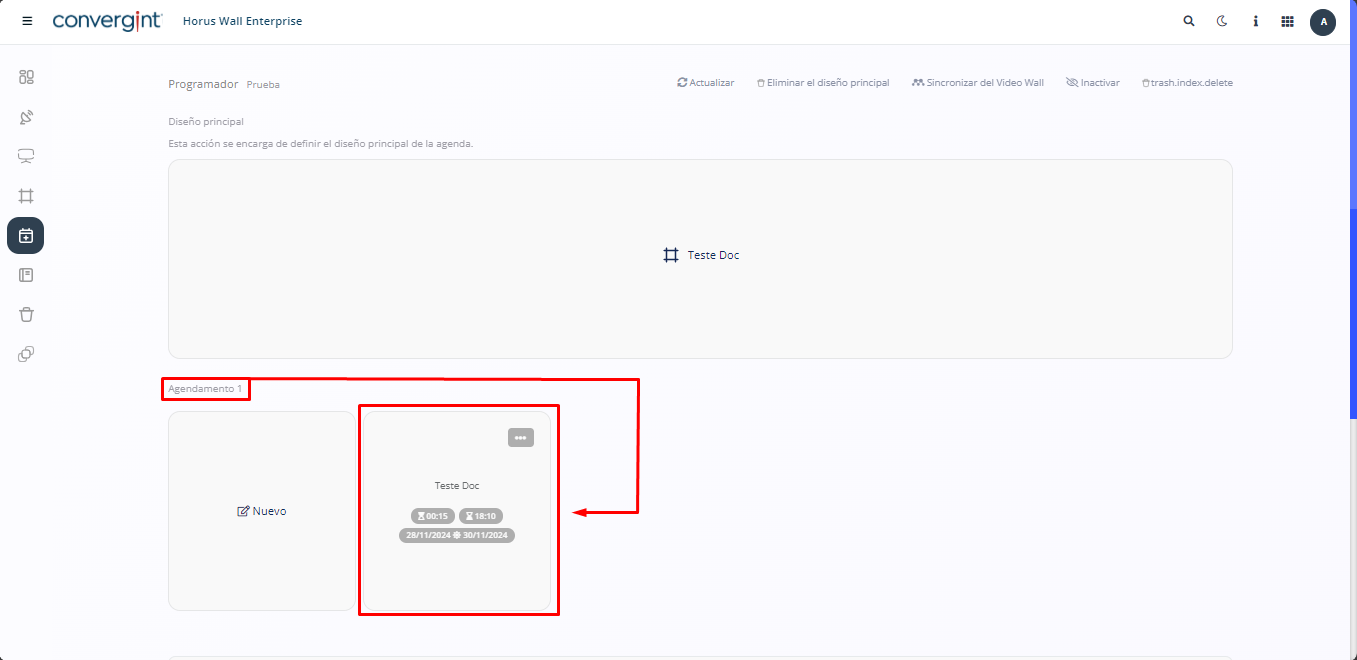Open the user avatar menu
This screenshot has height=660, width=1357.
[1323, 22]
